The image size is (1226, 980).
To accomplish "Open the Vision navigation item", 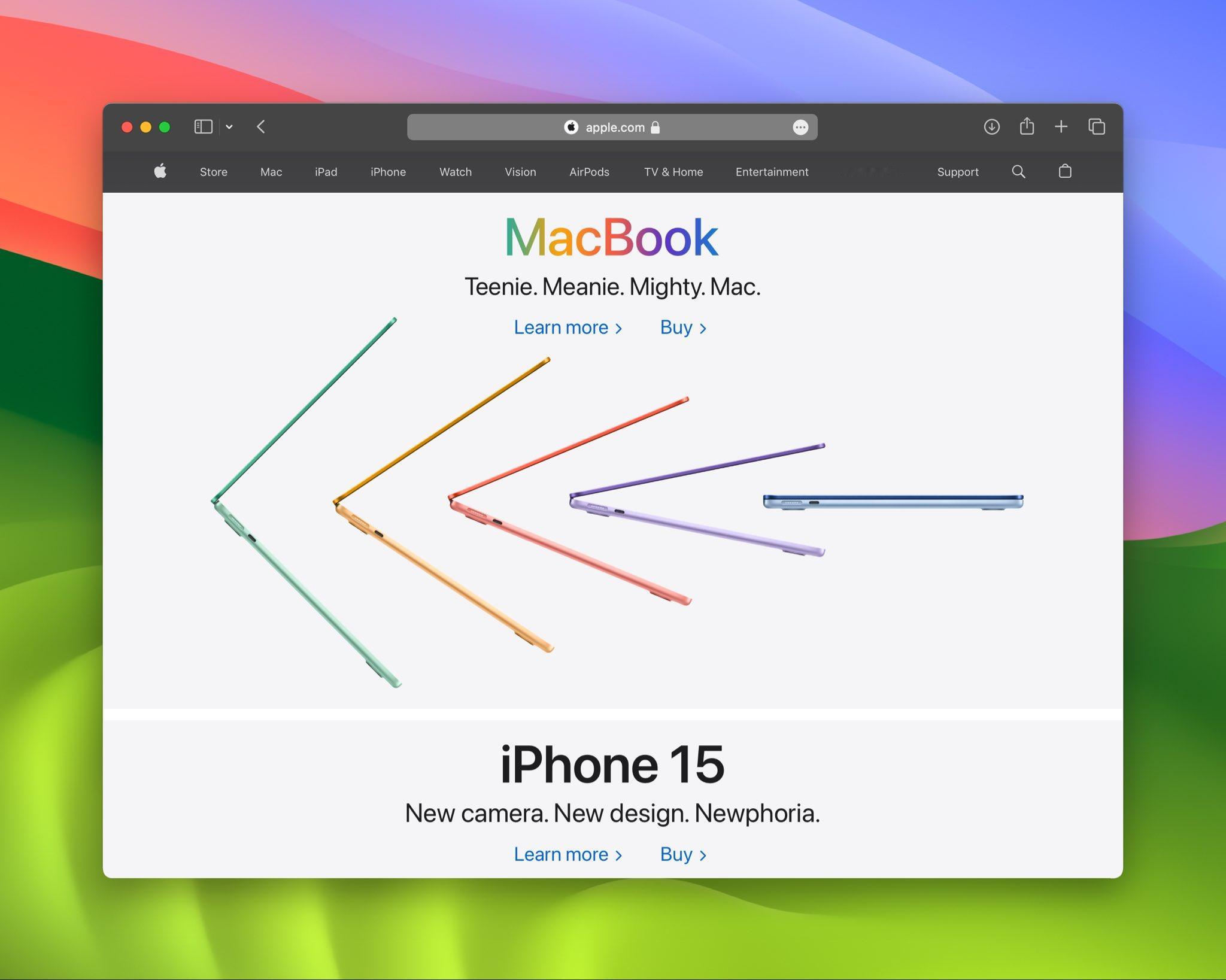I will 520,172.
